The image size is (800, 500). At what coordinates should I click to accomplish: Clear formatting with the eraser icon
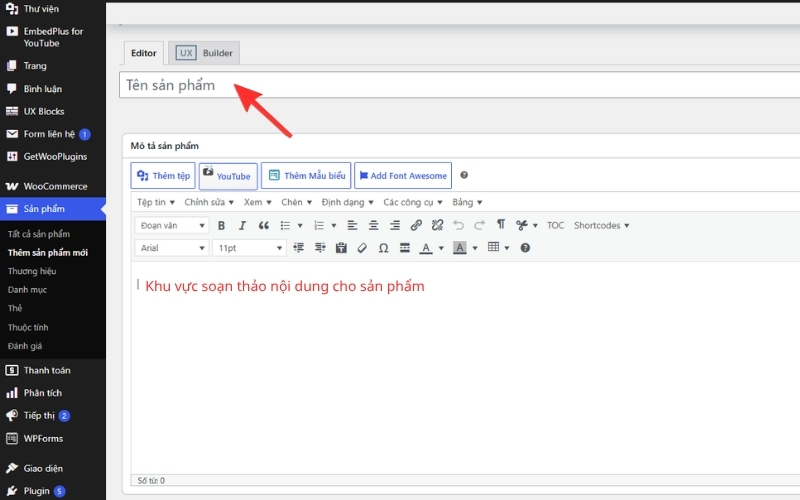(362, 248)
